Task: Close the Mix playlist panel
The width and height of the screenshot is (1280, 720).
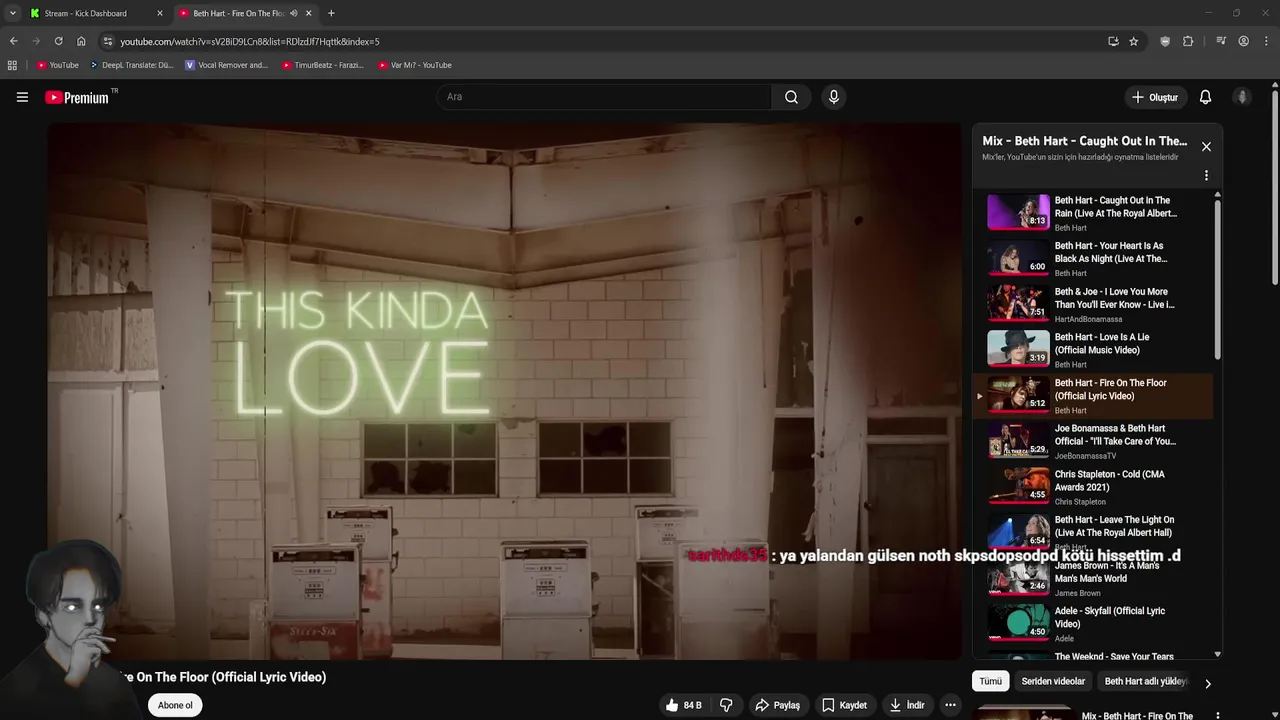Action: [1206, 147]
